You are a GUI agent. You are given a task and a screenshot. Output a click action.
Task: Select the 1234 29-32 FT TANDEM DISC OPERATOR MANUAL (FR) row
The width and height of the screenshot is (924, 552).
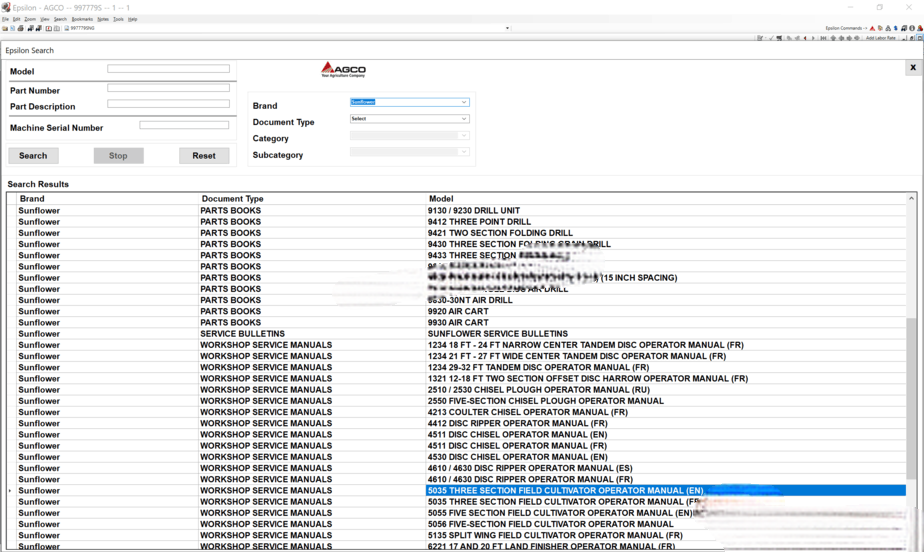point(461,367)
